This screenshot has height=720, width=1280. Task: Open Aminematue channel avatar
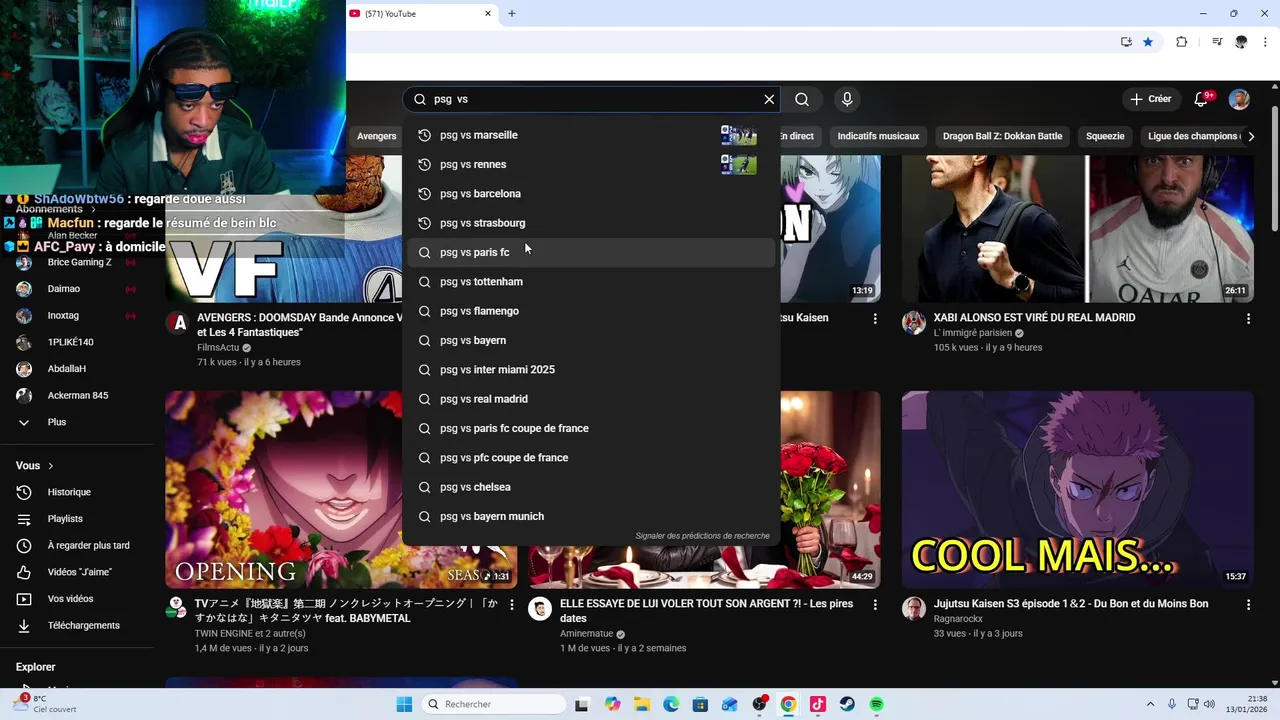pyautogui.click(x=540, y=609)
